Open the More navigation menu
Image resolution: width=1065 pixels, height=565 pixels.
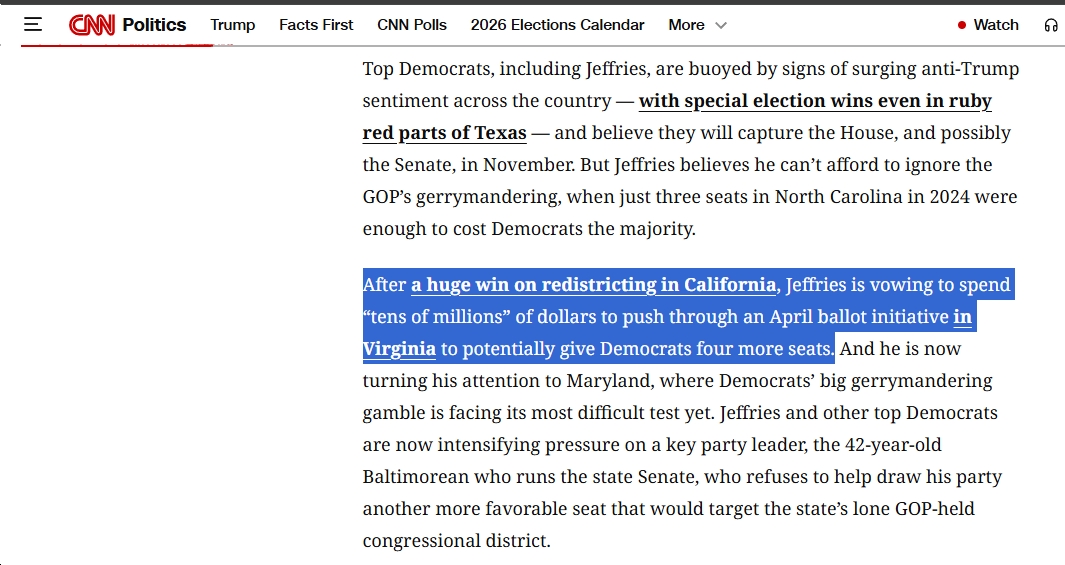click(x=687, y=25)
